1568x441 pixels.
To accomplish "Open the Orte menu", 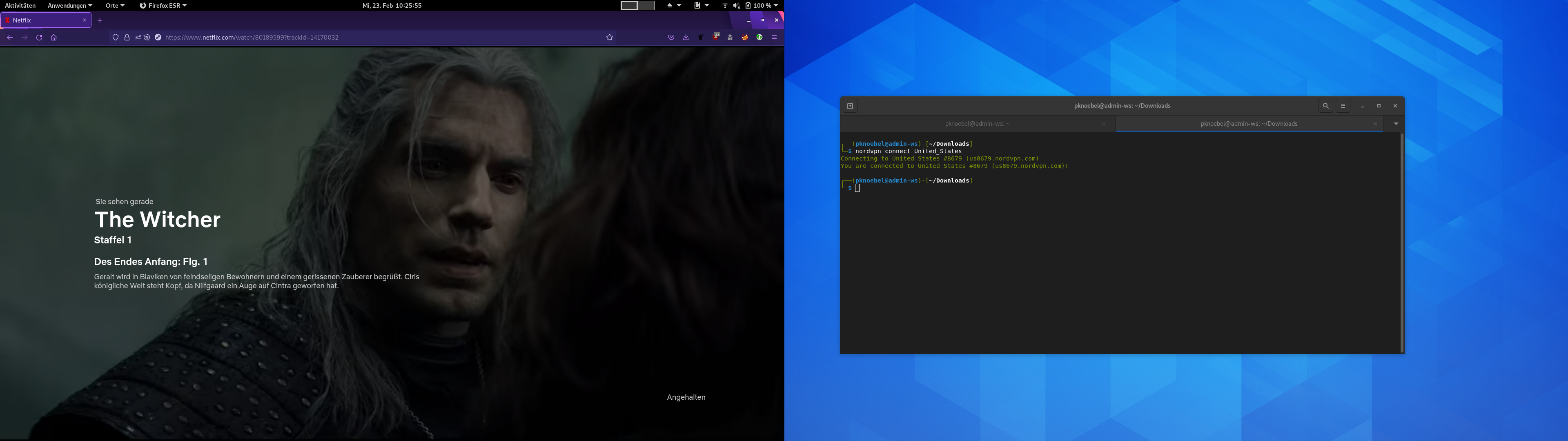I will click(x=114, y=5).
